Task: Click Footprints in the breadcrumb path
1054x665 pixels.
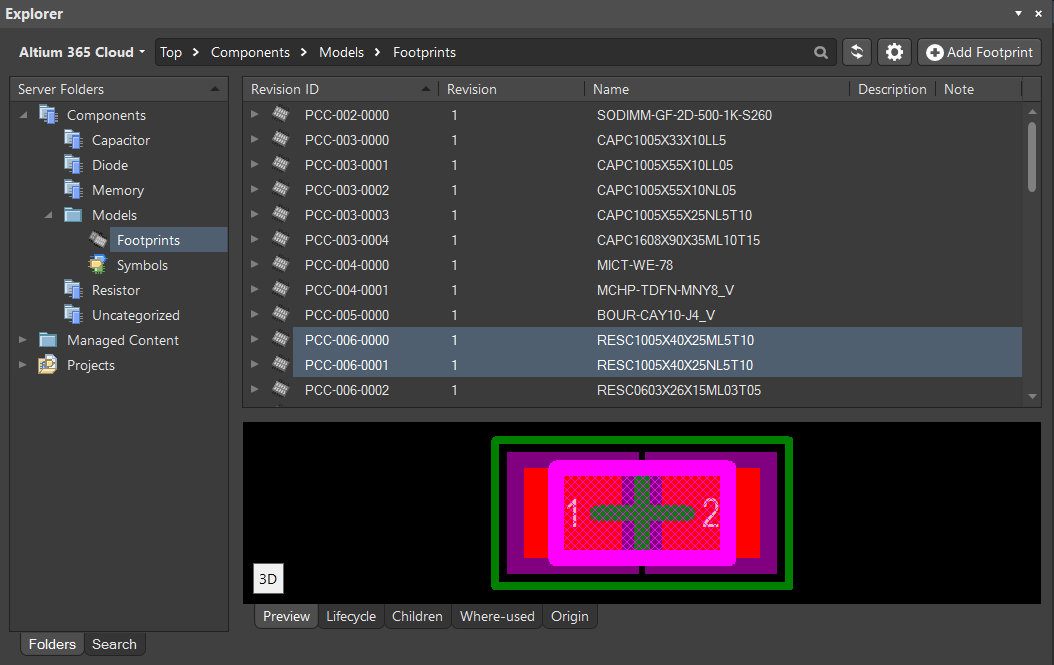Action: (x=424, y=52)
